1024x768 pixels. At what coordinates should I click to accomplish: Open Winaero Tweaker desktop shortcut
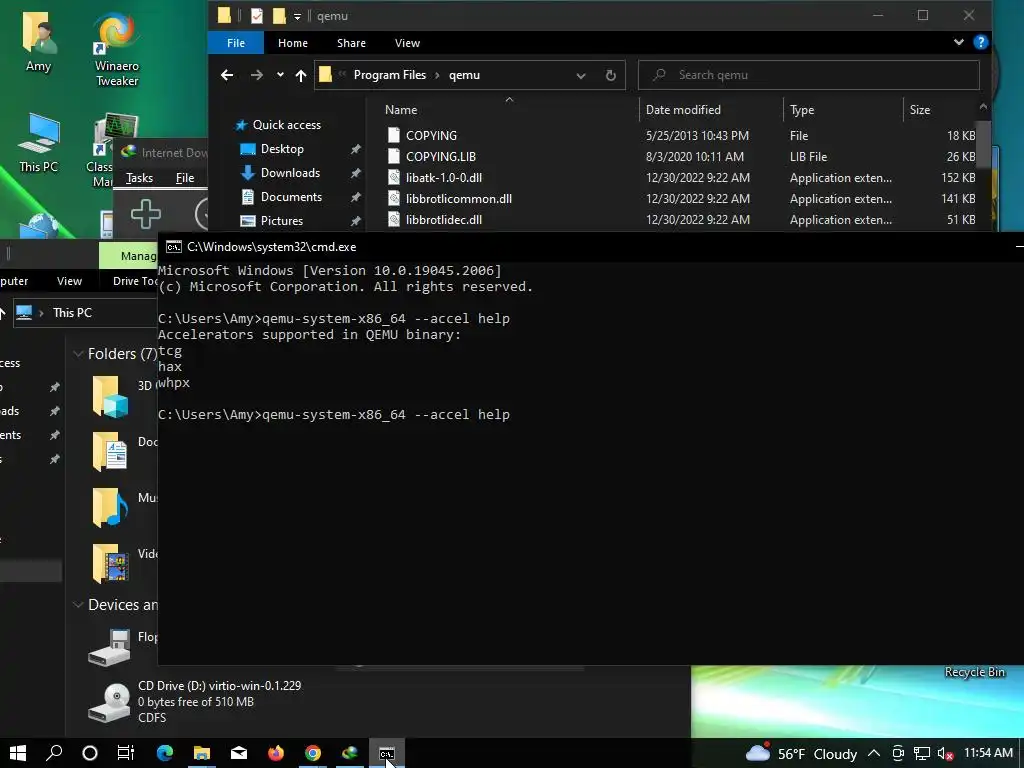tap(116, 50)
